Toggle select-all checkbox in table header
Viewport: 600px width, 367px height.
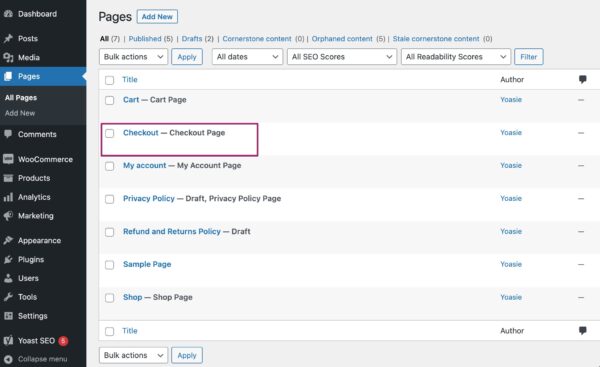click(109, 80)
